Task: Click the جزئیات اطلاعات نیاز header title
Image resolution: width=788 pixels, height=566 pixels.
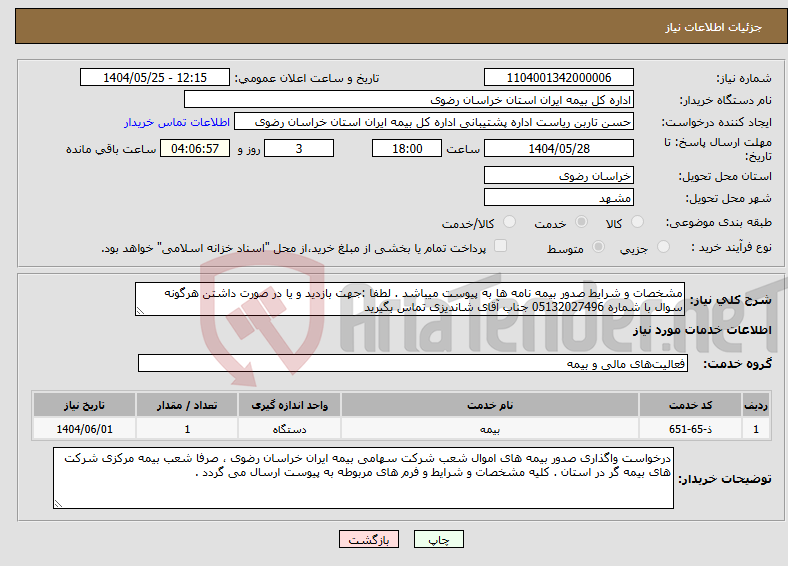Action: click(x=714, y=27)
